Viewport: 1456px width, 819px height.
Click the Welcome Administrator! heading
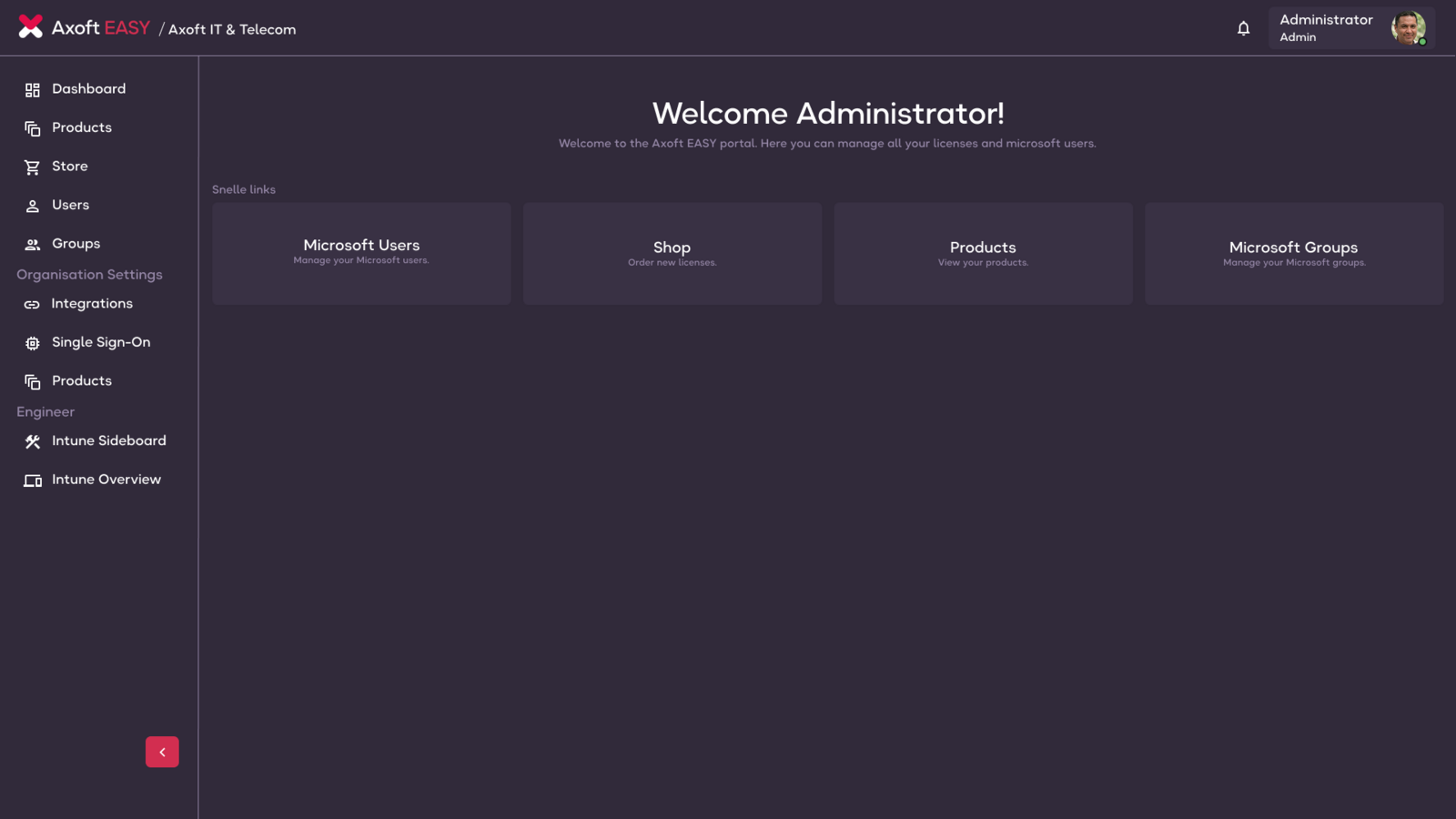tap(828, 114)
